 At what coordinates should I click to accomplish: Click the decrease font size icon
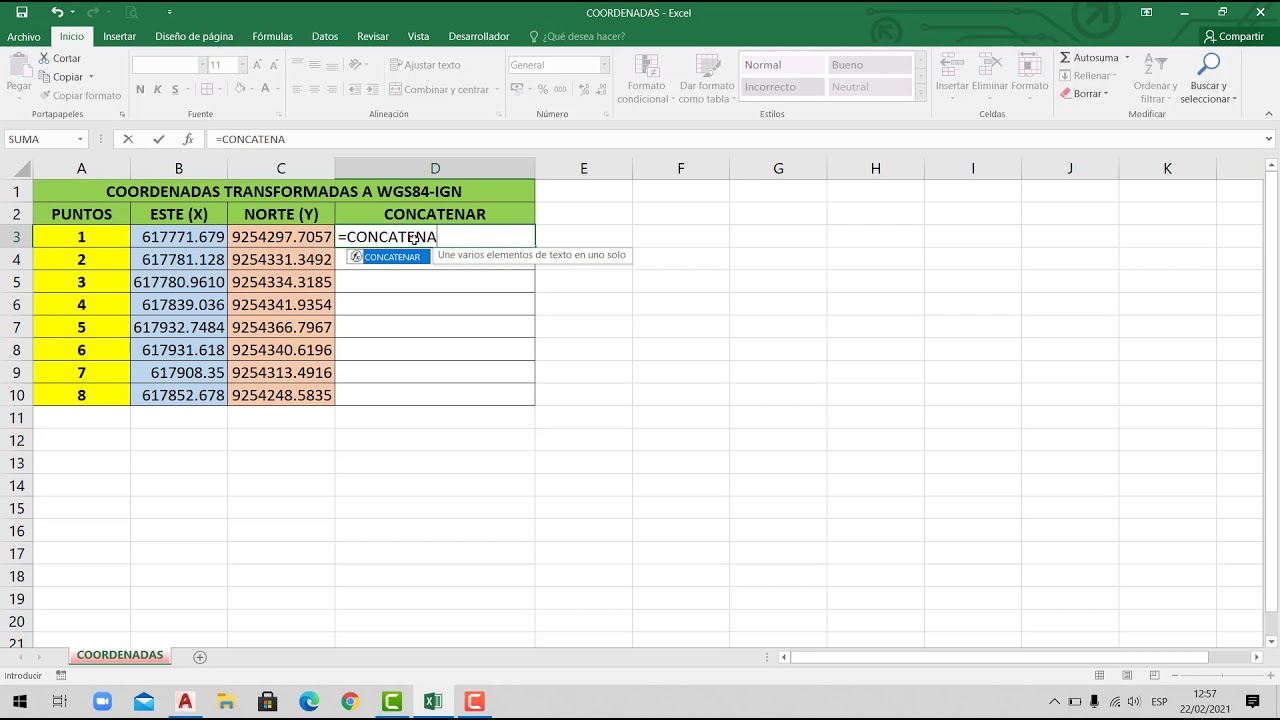(x=275, y=65)
